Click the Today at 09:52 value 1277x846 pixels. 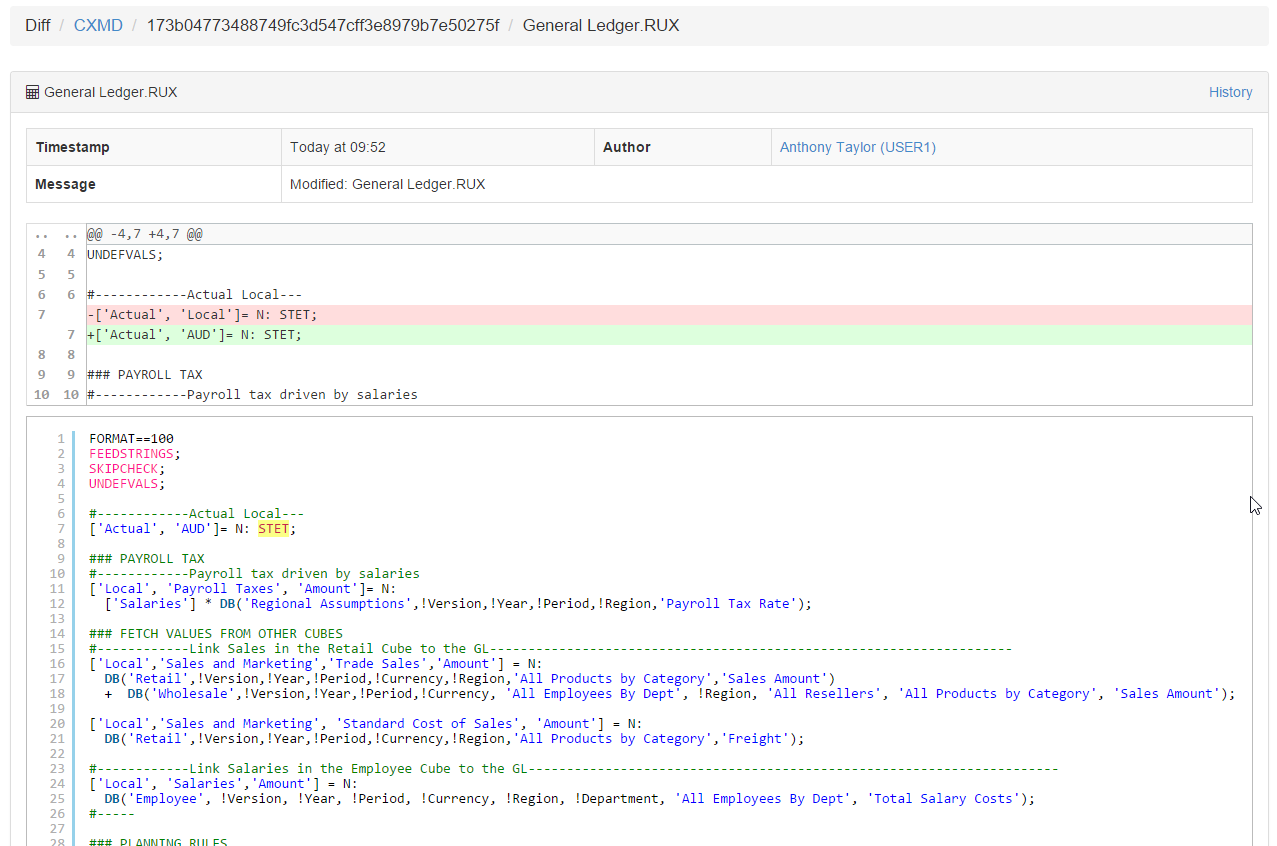338,147
